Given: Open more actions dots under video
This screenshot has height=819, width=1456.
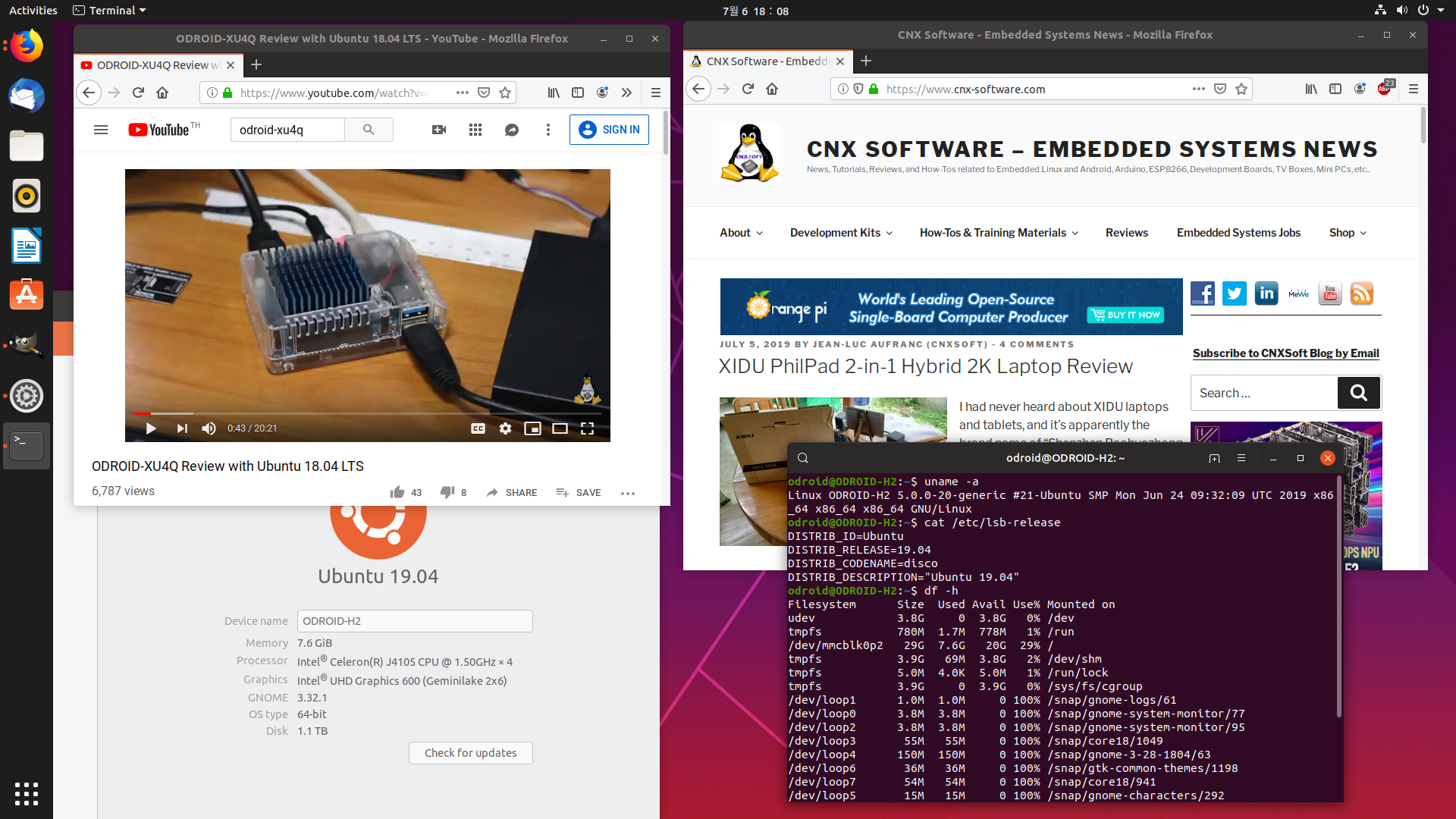Looking at the screenshot, I should coord(628,493).
